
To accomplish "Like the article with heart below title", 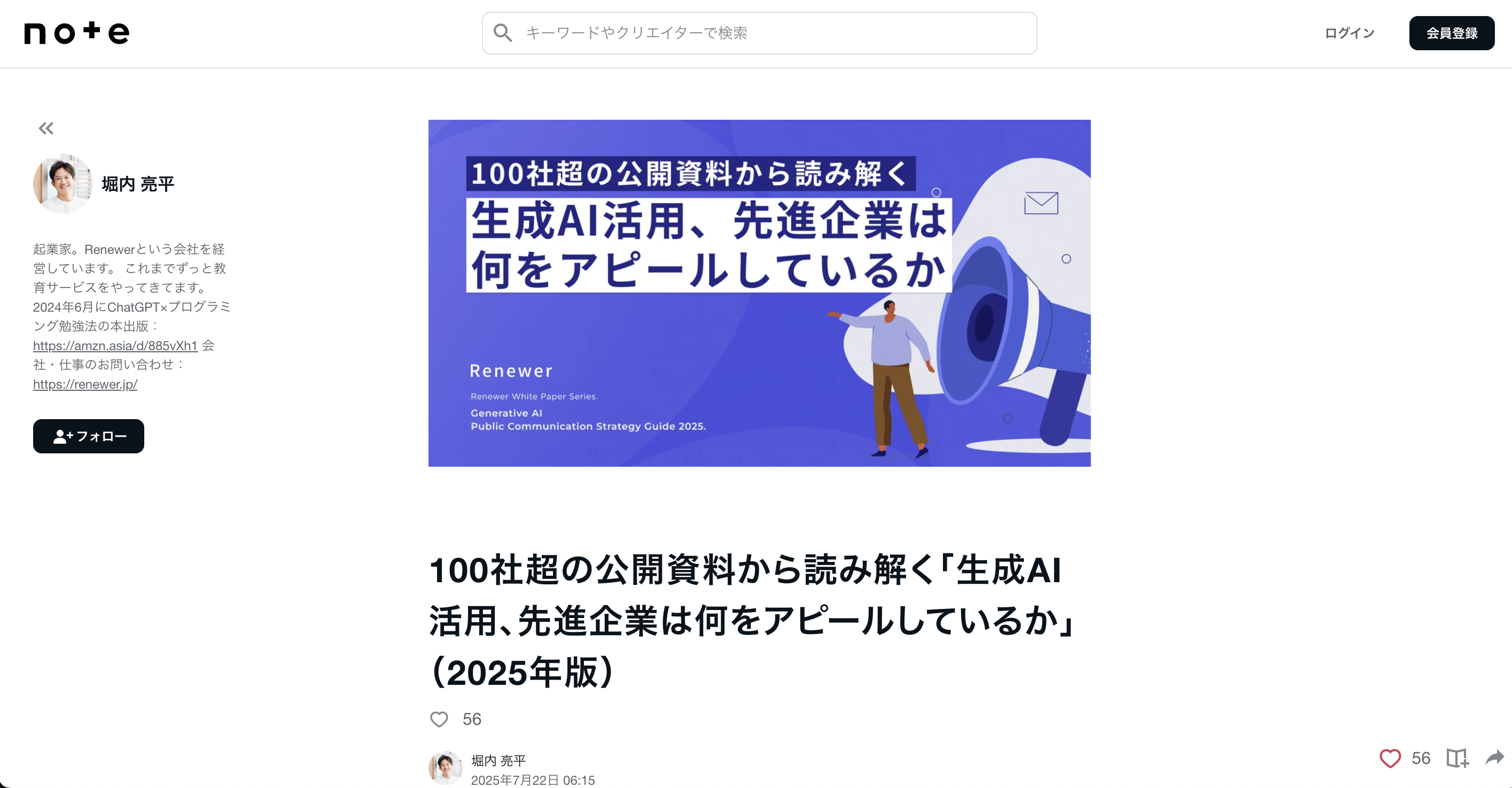I will pos(439,719).
